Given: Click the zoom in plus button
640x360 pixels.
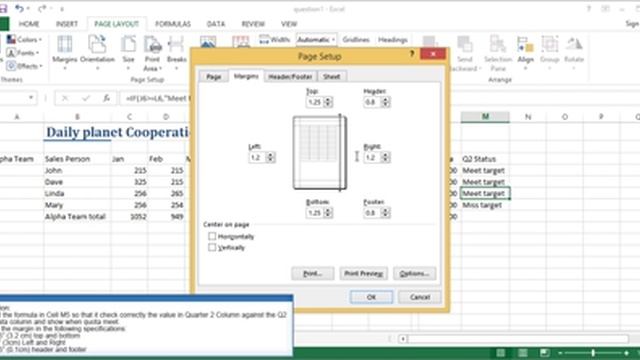Looking at the screenshot, I should [x=627, y=353].
